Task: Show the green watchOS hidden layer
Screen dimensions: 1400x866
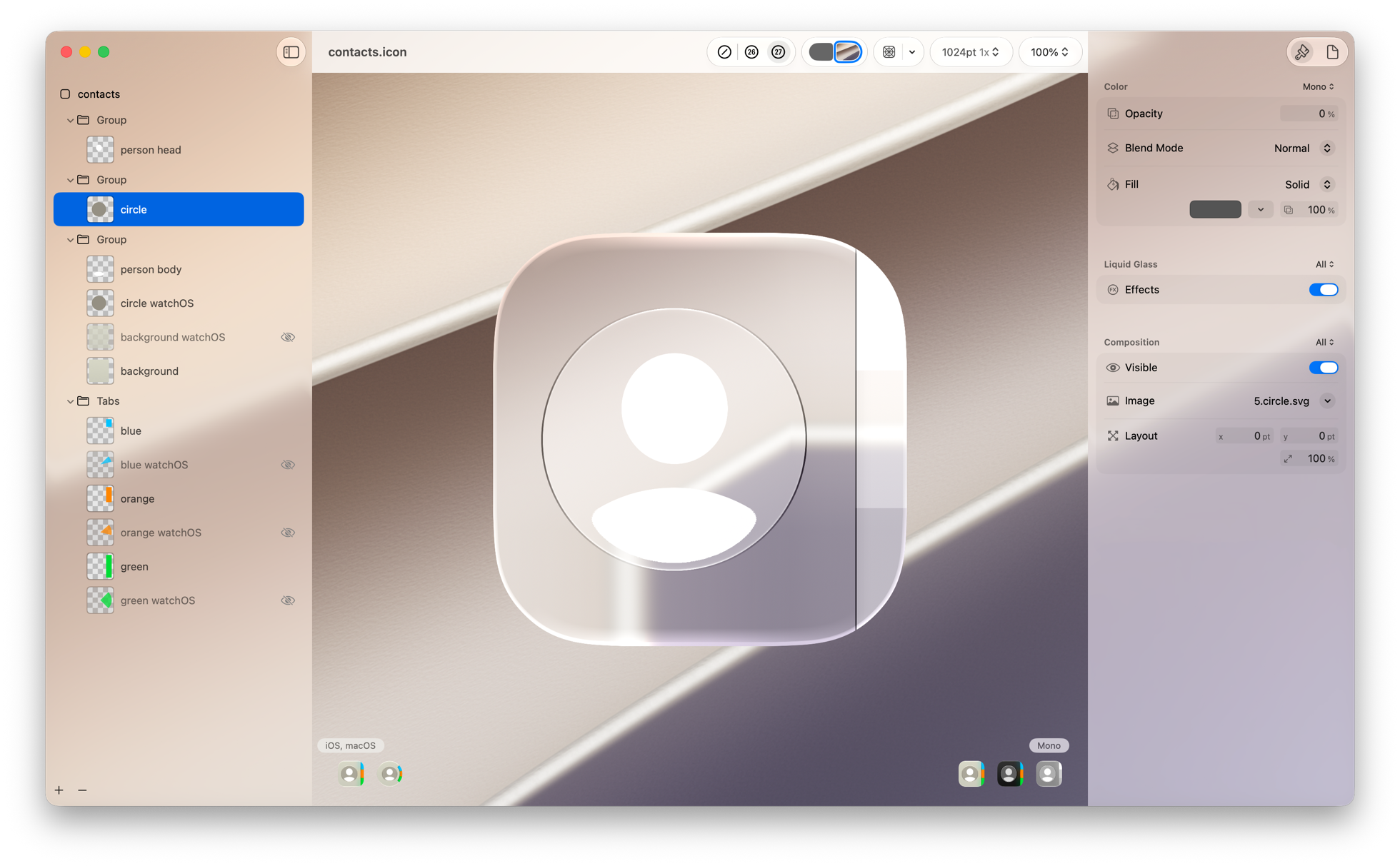Action: [288, 600]
